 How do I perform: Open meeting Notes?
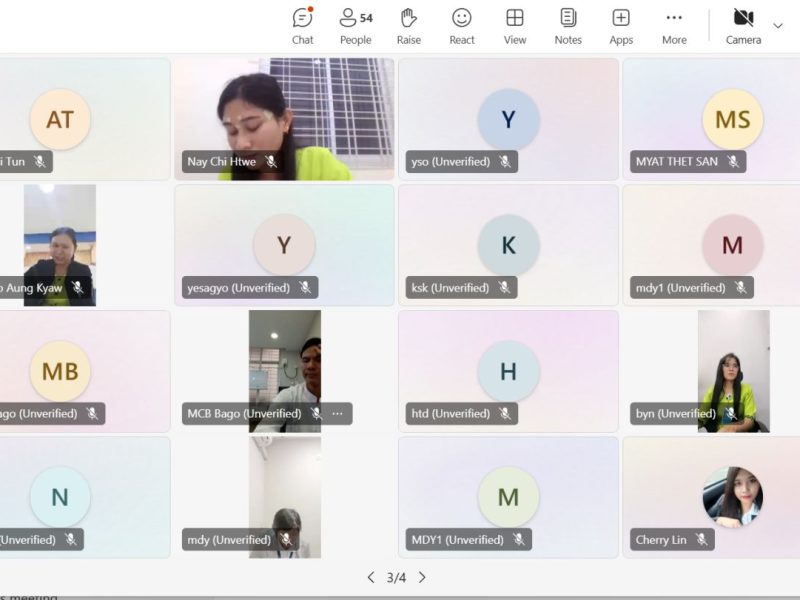pos(568,27)
